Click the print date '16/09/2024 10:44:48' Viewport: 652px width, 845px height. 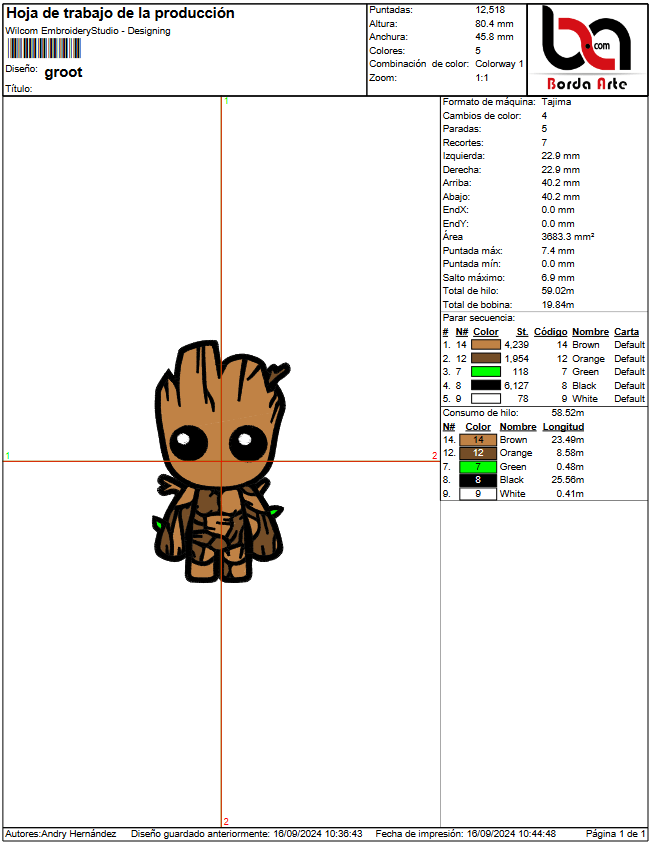[511, 834]
